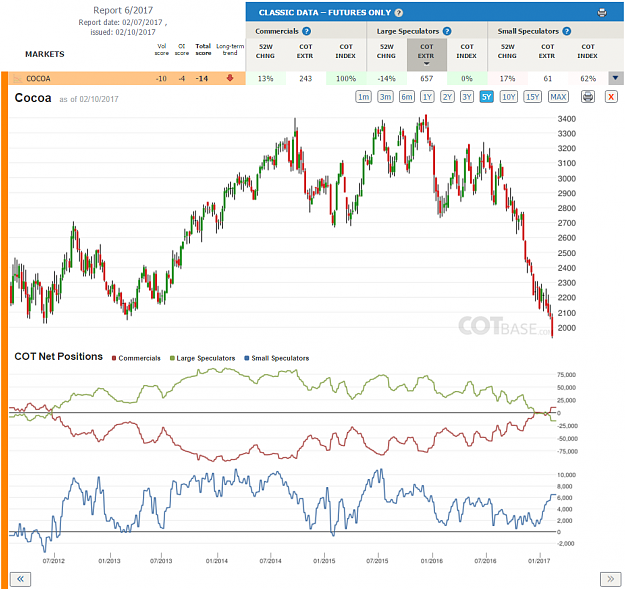The width and height of the screenshot is (625, 589).
Task: Go to next page with double-right arrow
Action: tap(610, 579)
